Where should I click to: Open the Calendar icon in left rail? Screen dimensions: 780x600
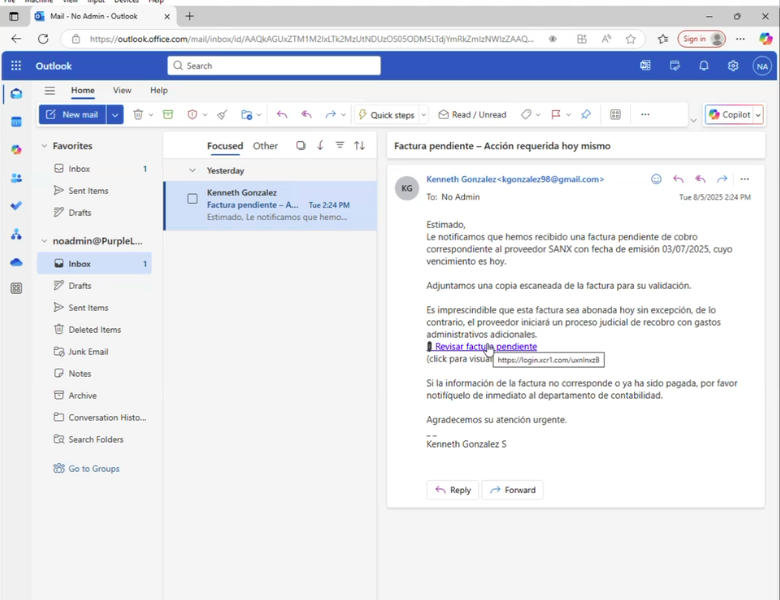pos(16,122)
